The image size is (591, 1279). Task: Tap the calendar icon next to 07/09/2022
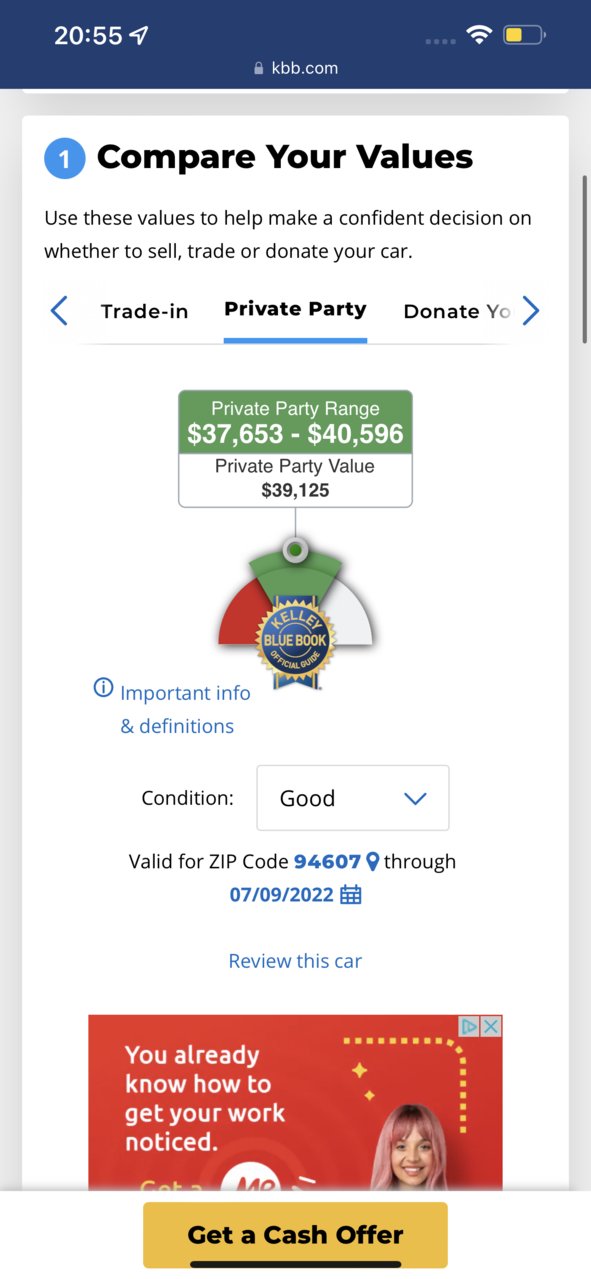pyautogui.click(x=351, y=894)
